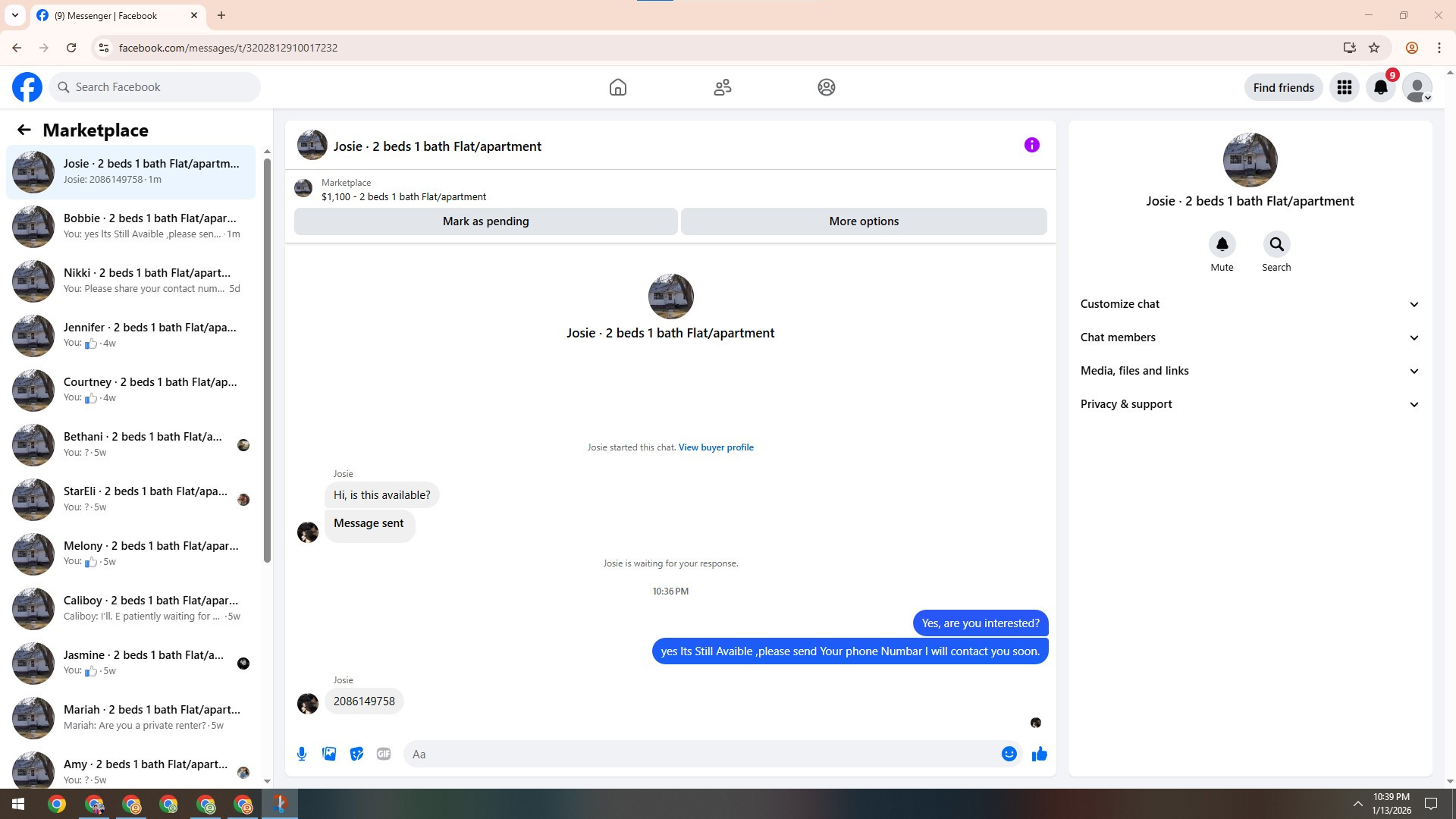This screenshot has height=819, width=1456.
Task: Open the Facebook menu grid icon
Action: pos(1345,87)
